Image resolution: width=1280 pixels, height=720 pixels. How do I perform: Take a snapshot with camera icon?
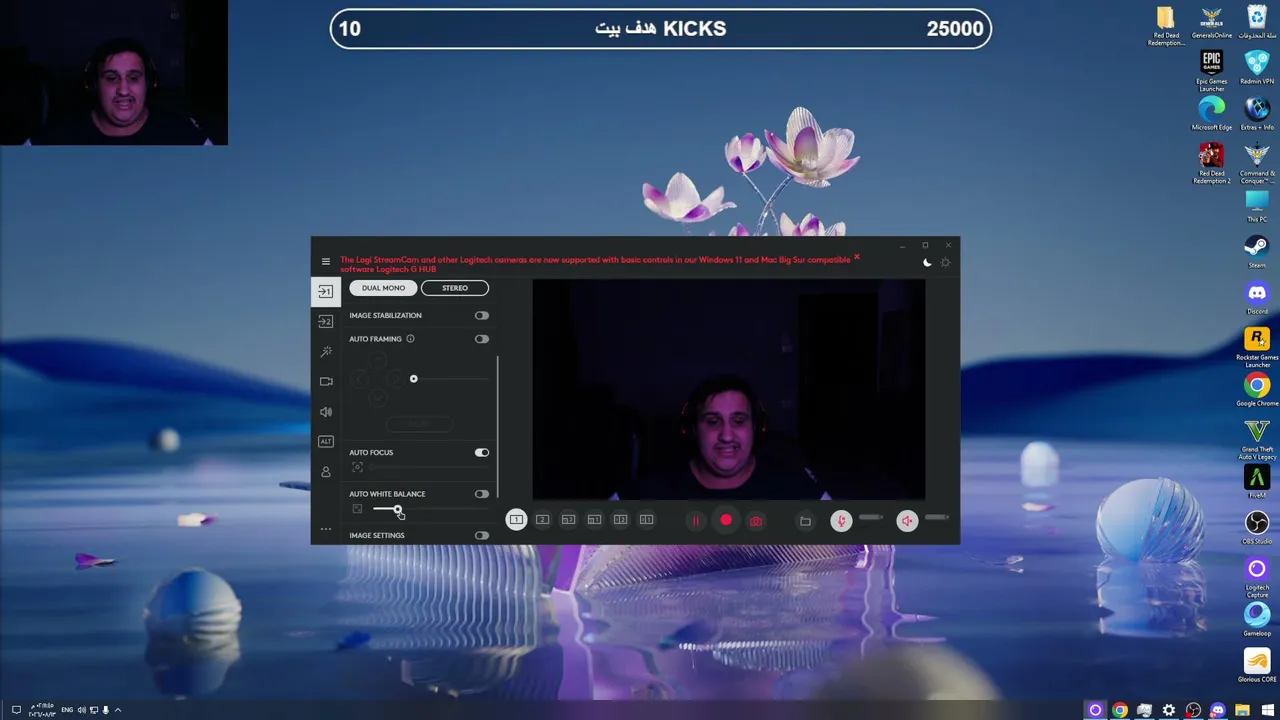tap(756, 521)
